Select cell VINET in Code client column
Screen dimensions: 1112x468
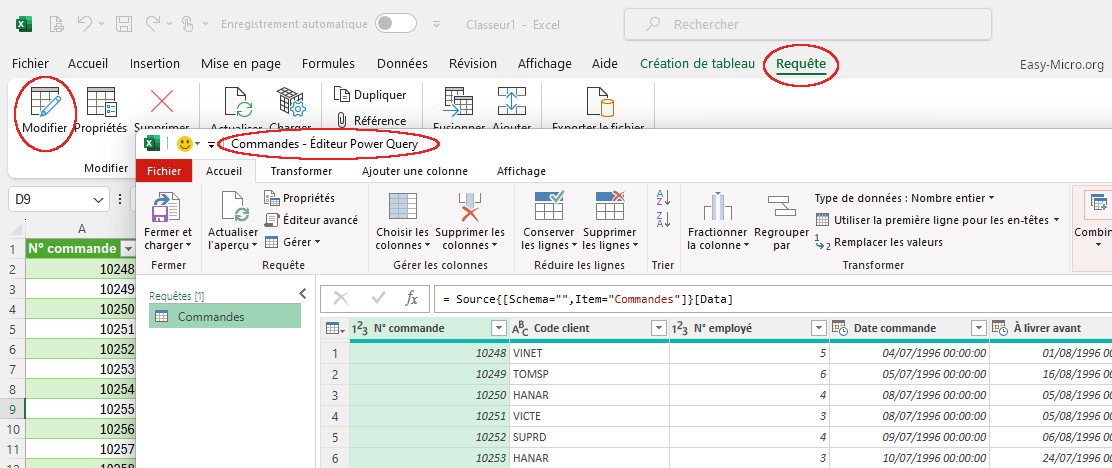pos(589,352)
